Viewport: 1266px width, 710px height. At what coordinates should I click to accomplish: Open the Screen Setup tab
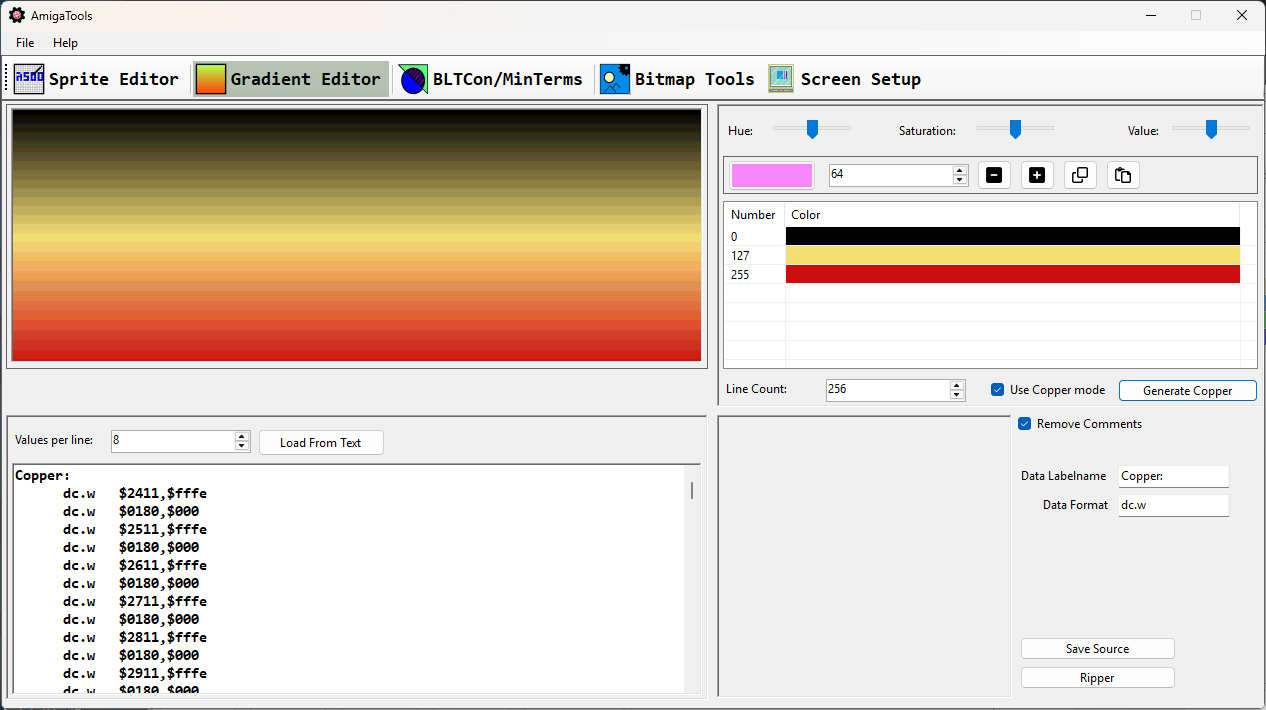[x=845, y=79]
